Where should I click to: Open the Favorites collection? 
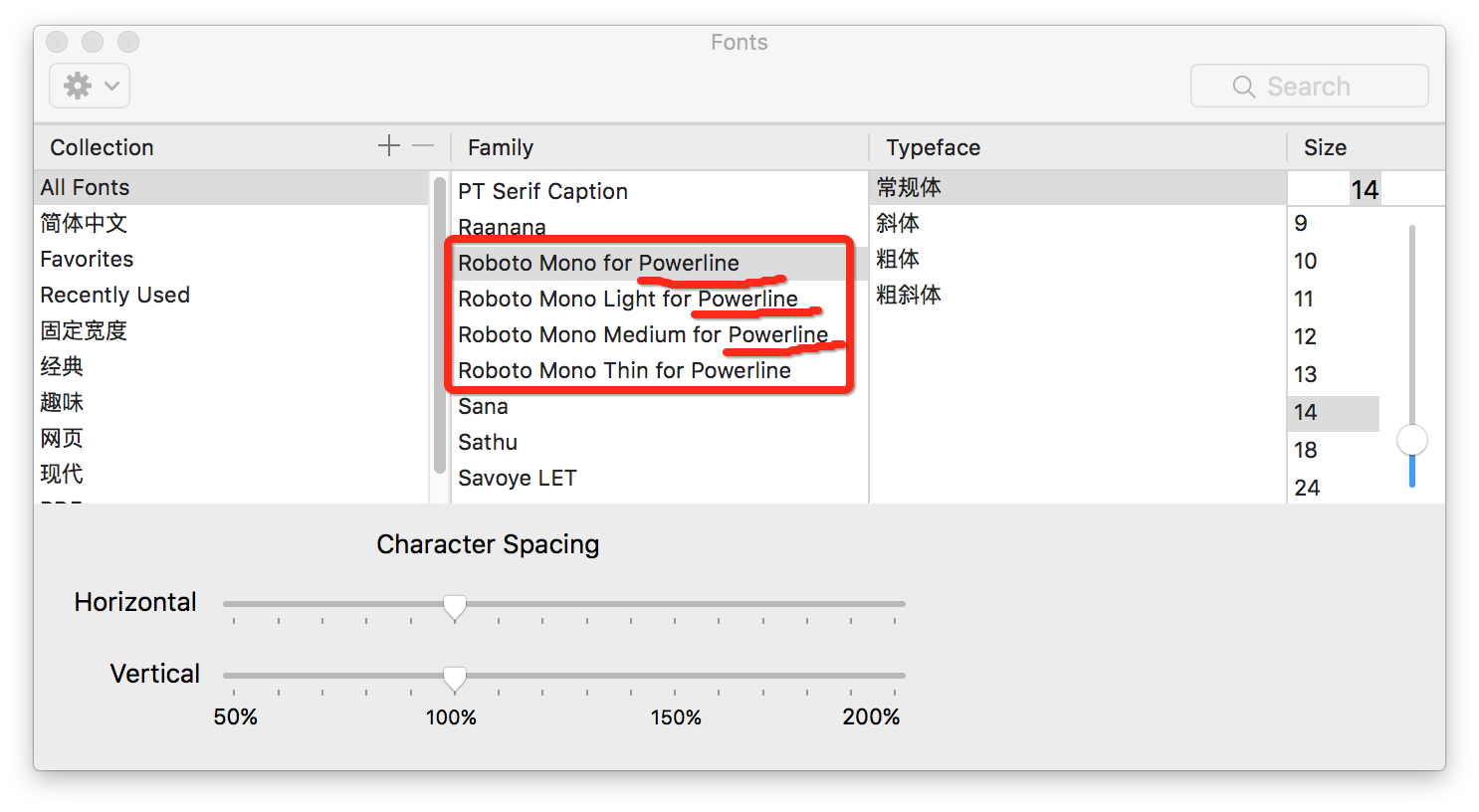click(231, 259)
